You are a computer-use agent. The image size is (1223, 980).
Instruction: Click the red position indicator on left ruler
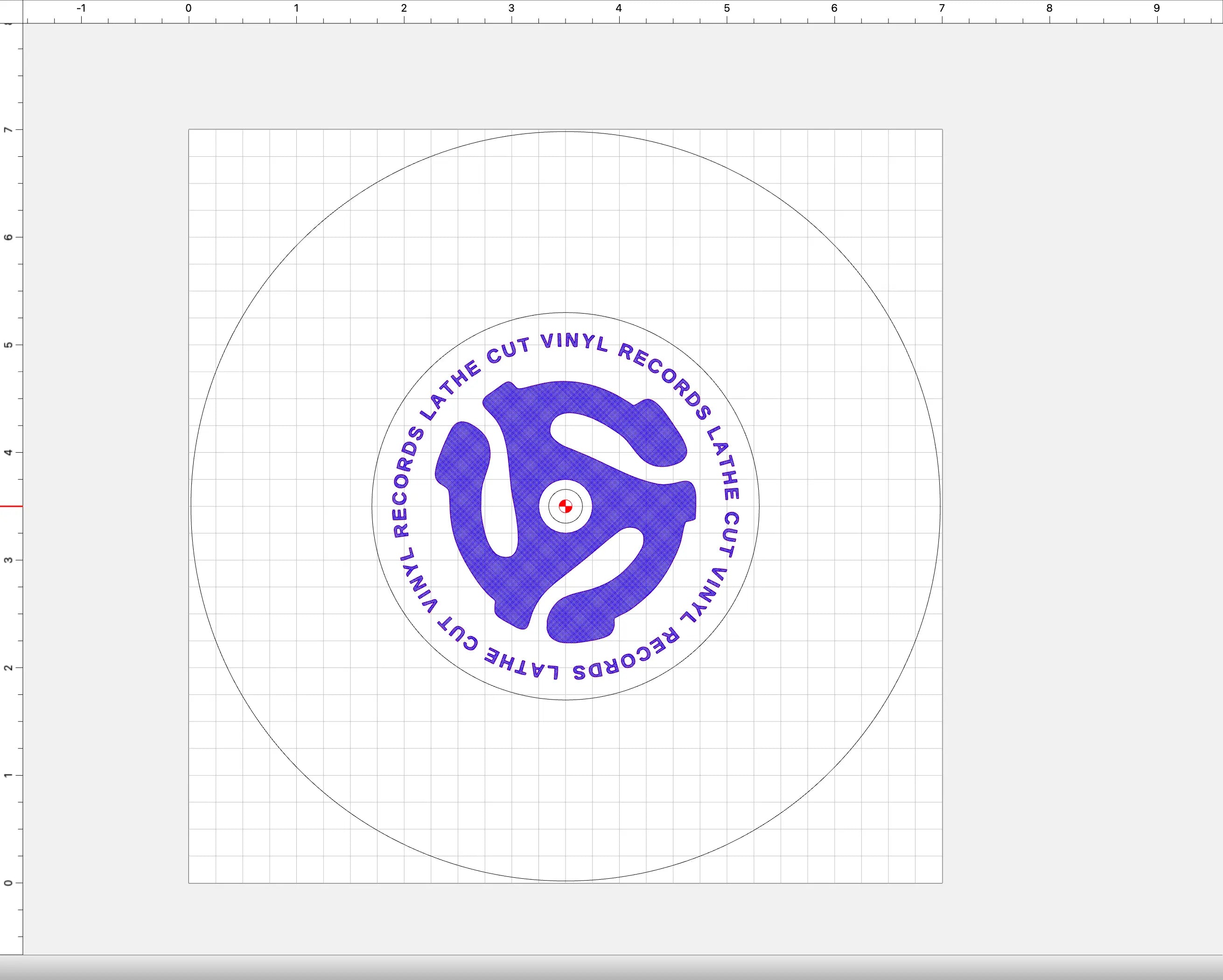click(x=11, y=506)
